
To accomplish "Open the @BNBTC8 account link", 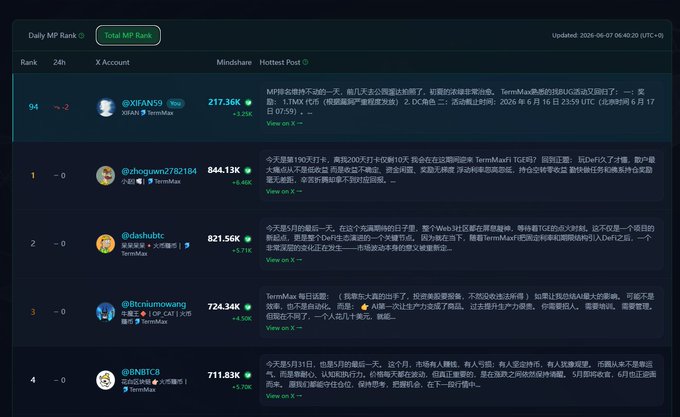I will click(141, 372).
